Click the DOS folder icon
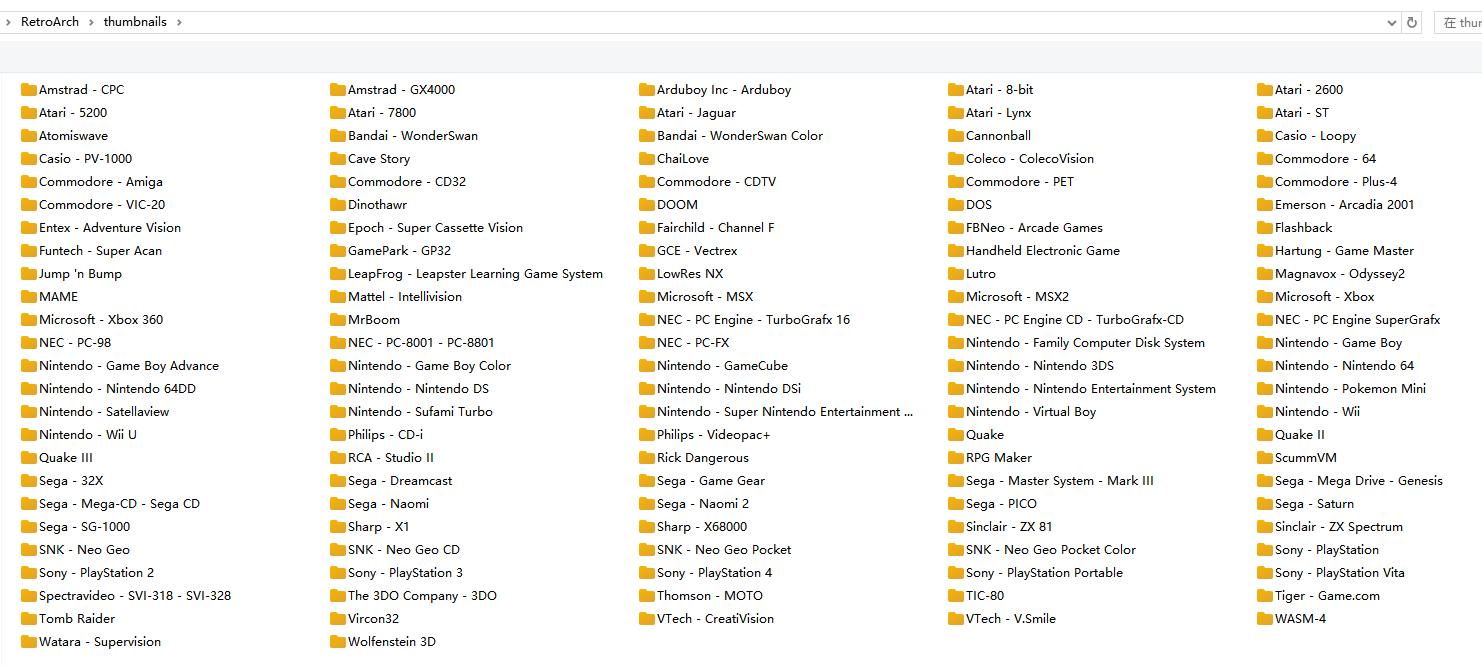This screenshot has width=1482, height=665. click(955, 205)
